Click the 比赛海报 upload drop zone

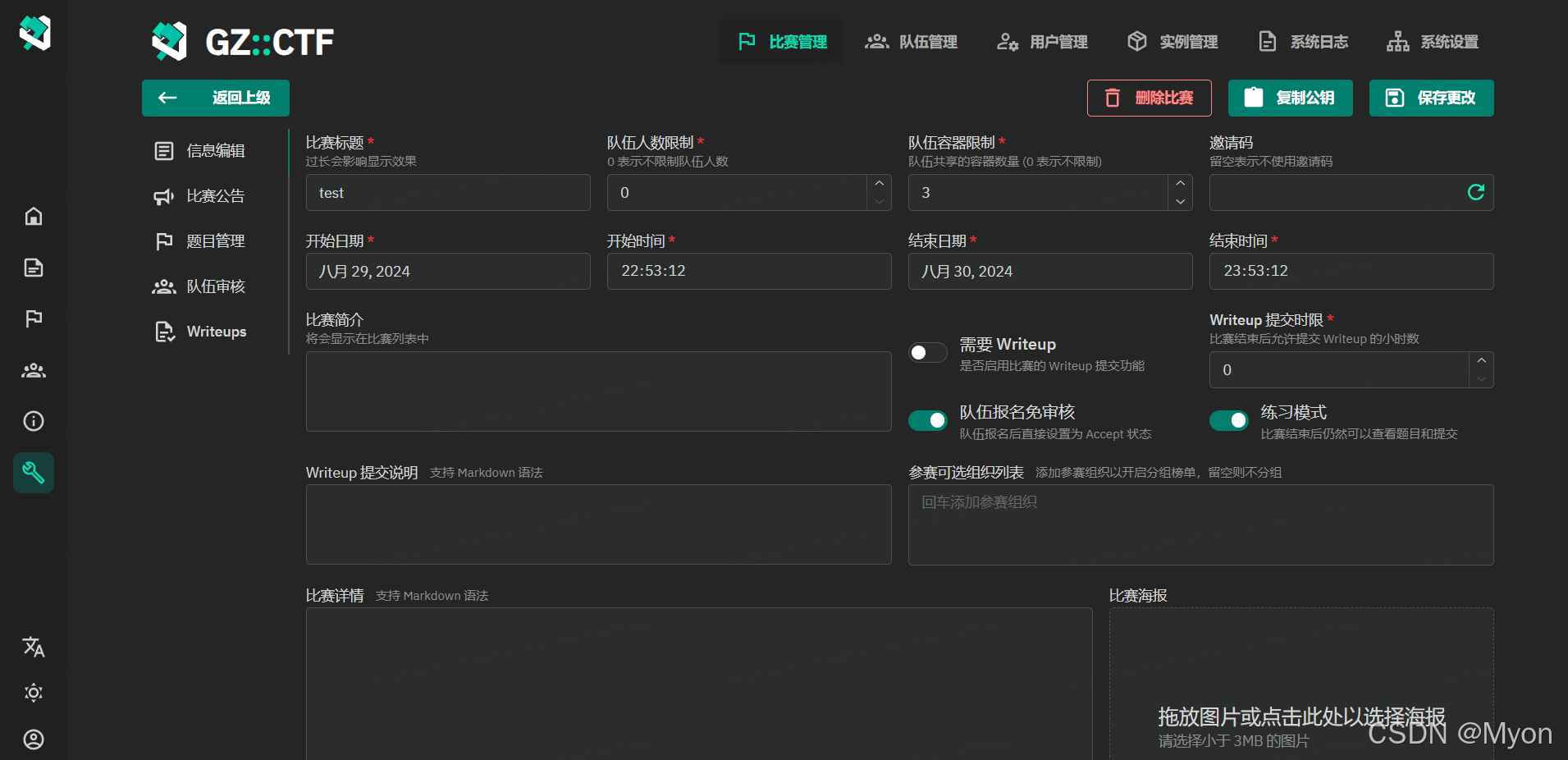(x=1301, y=684)
